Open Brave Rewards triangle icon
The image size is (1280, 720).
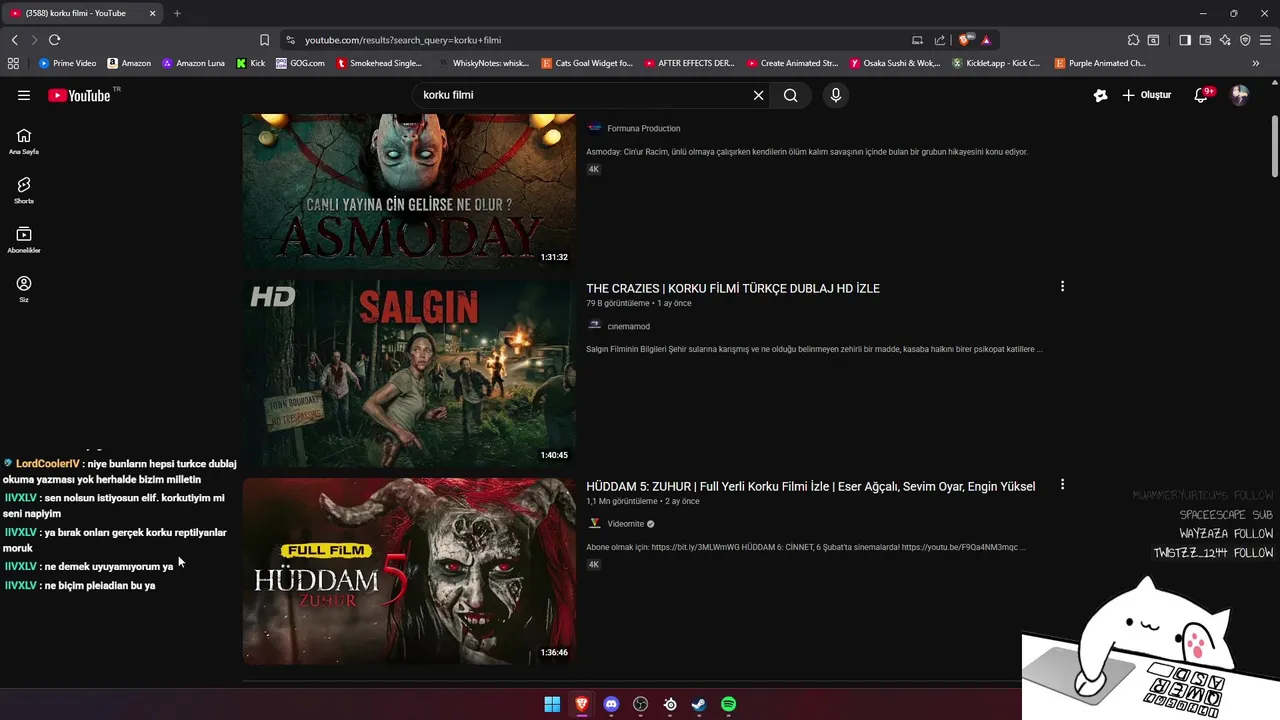pyautogui.click(x=986, y=40)
